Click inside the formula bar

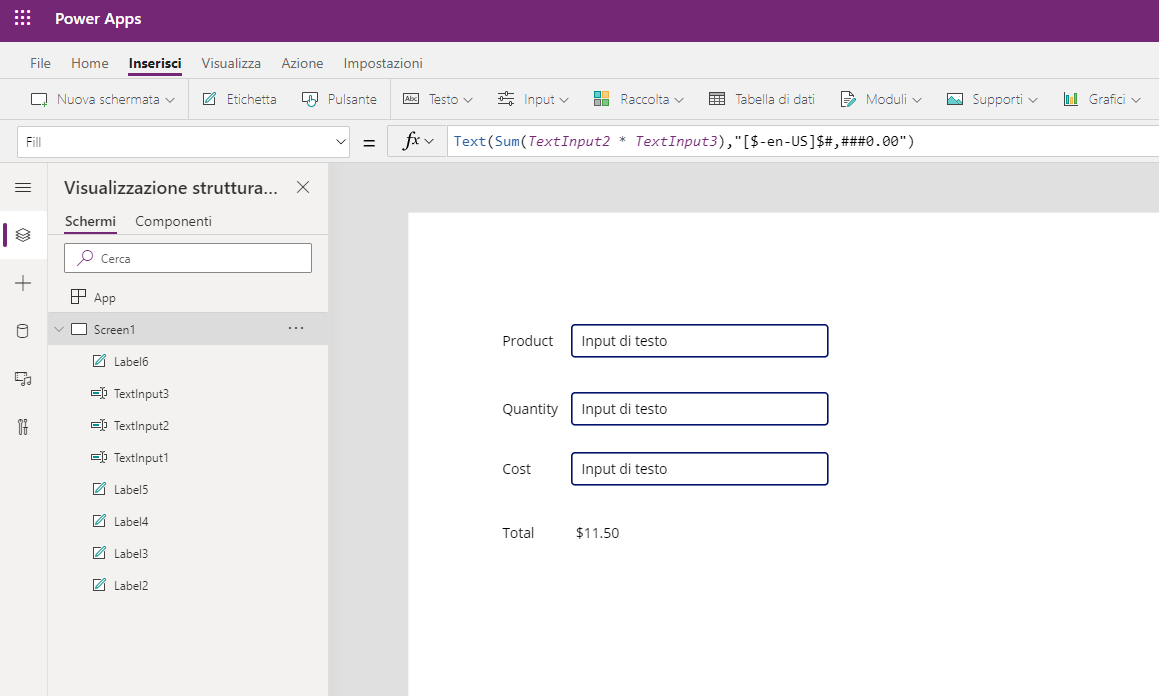pos(700,140)
